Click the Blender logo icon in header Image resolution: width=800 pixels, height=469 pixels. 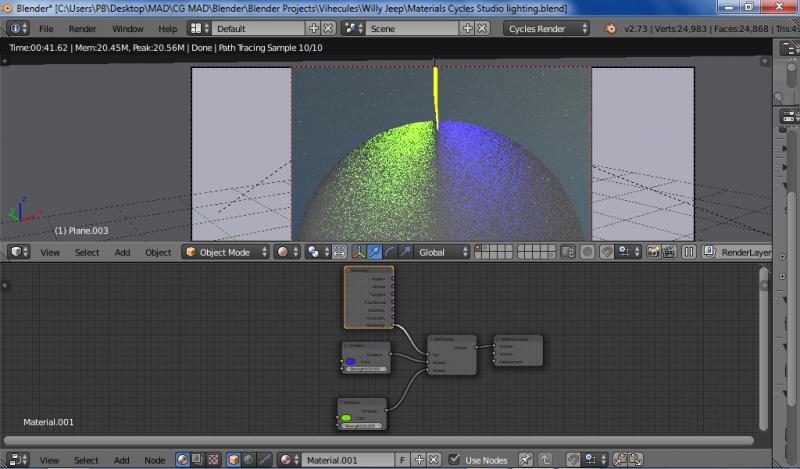tap(609, 29)
